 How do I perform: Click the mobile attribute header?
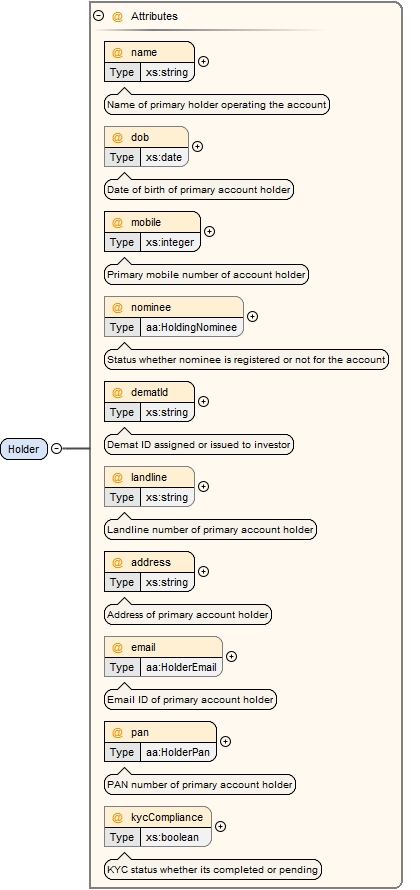pyautogui.click(x=152, y=222)
